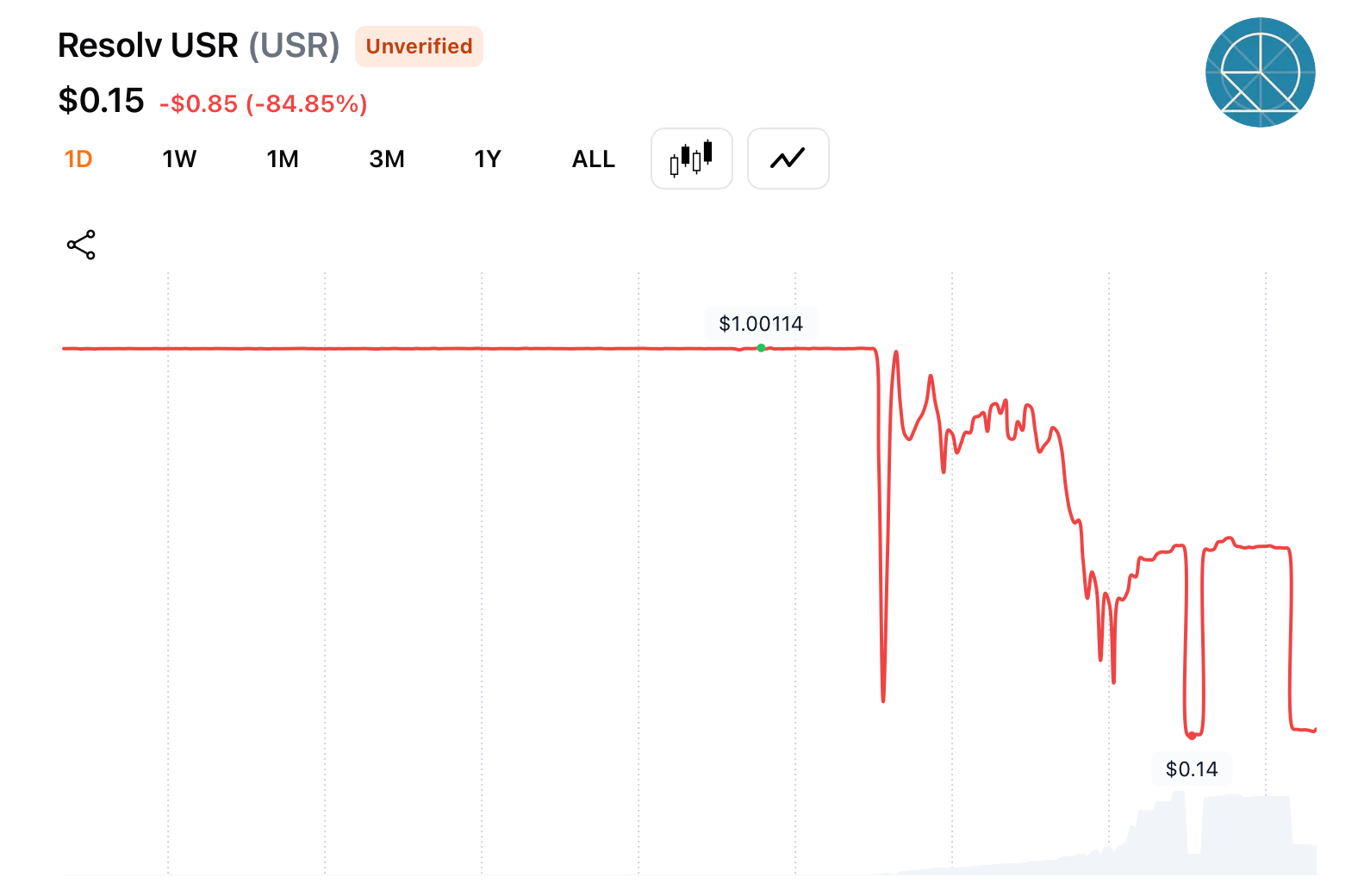This screenshot has height=896, width=1358.
Task: Switch to the 1Y timeframe
Action: tap(487, 159)
